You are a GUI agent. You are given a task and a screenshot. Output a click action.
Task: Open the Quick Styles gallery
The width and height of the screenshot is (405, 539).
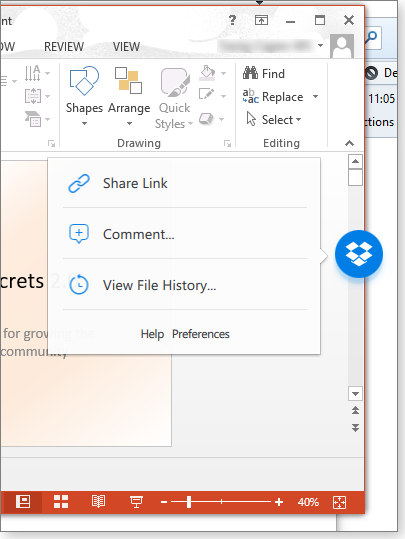[x=174, y=98]
